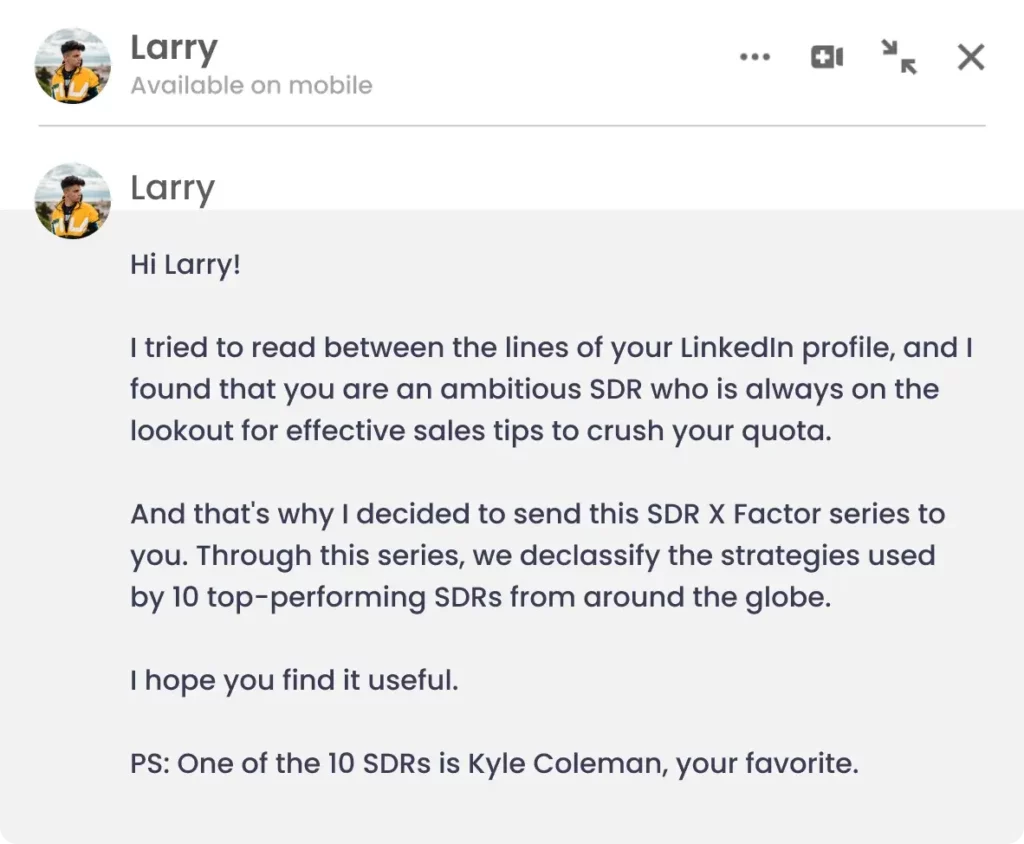Screen dimensions: 1024x844
Task: Start a video call with Larry
Action: point(827,58)
